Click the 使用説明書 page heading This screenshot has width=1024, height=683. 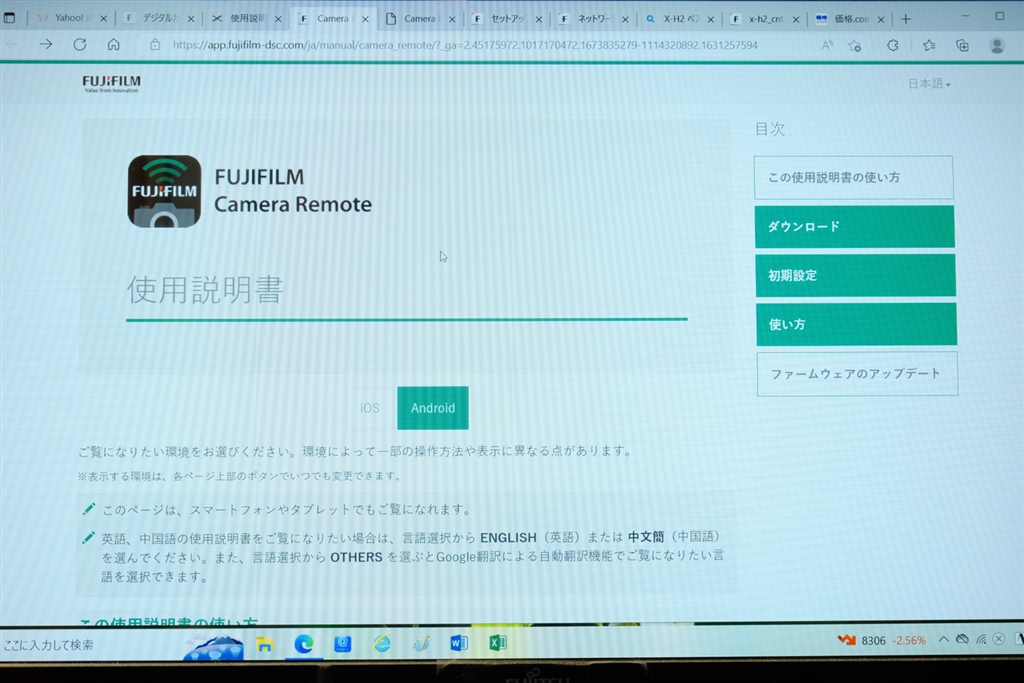(x=204, y=289)
